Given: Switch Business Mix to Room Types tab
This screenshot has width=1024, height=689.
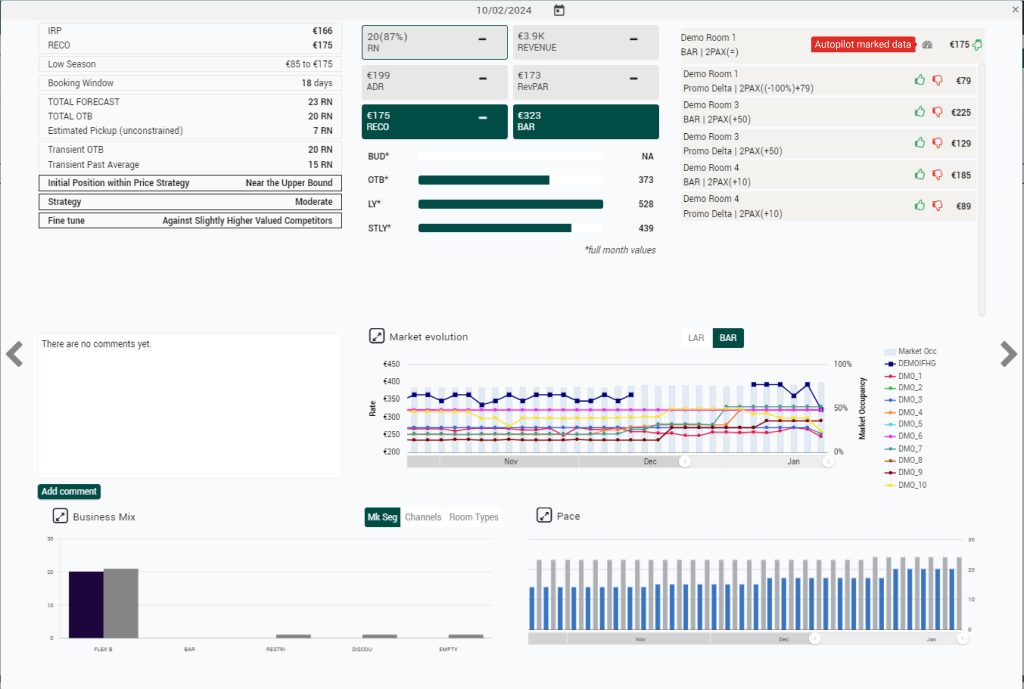Looking at the screenshot, I should click(473, 517).
